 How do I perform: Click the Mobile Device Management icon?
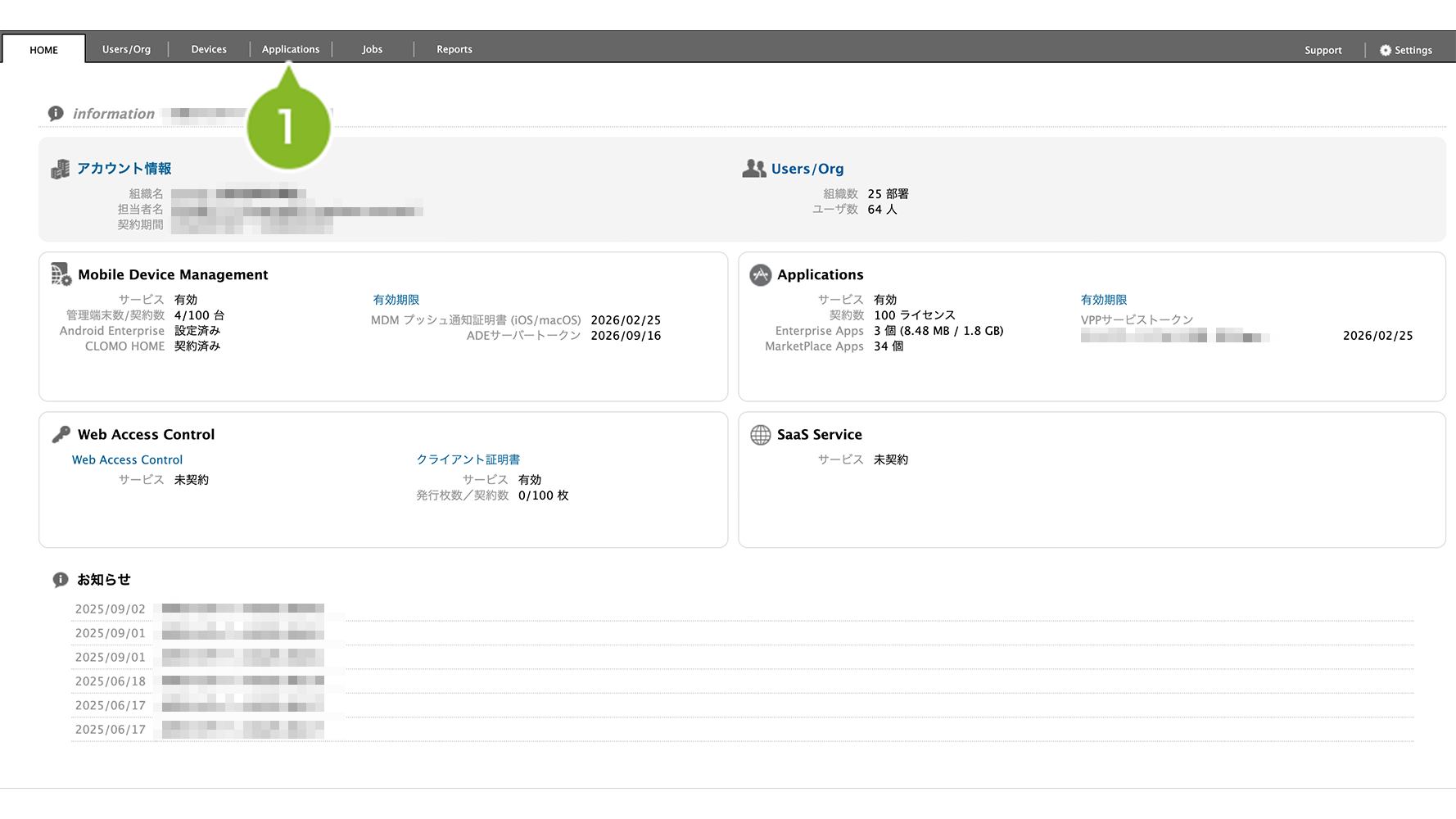point(61,274)
